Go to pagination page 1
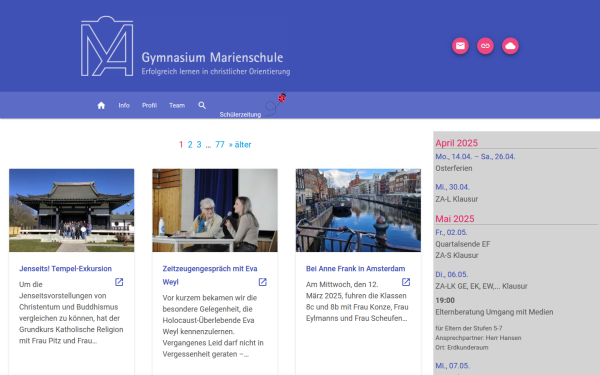Screen dimensions: 600x375 [x=181, y=145]
